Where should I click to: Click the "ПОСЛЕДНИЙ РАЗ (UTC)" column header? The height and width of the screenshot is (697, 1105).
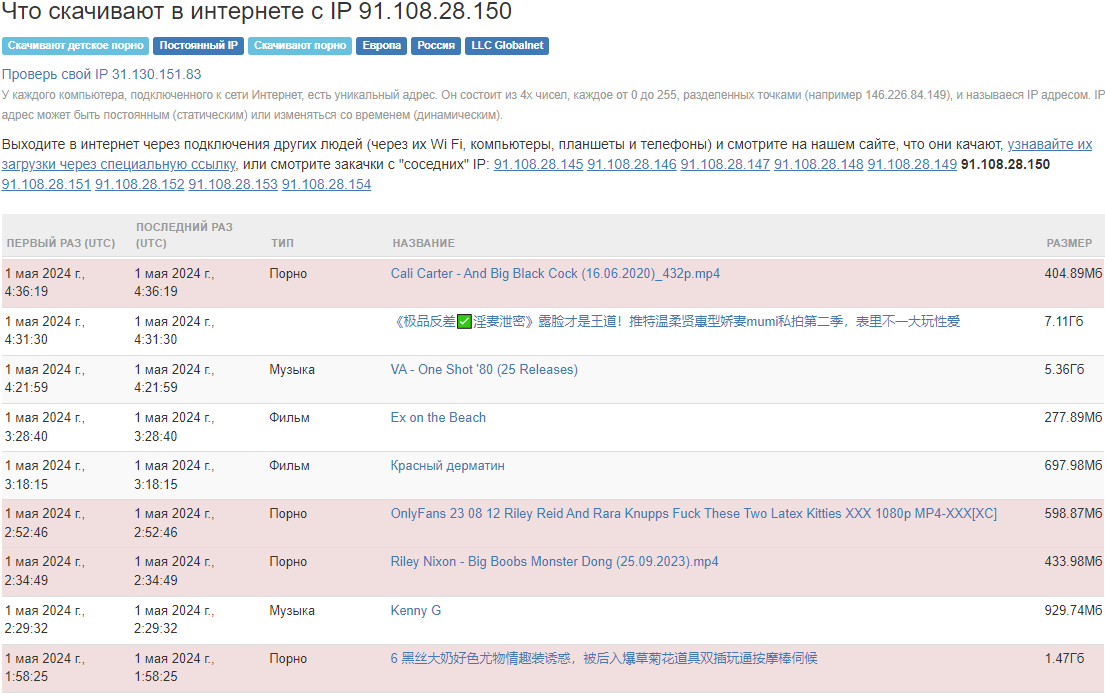coord(184,235)
